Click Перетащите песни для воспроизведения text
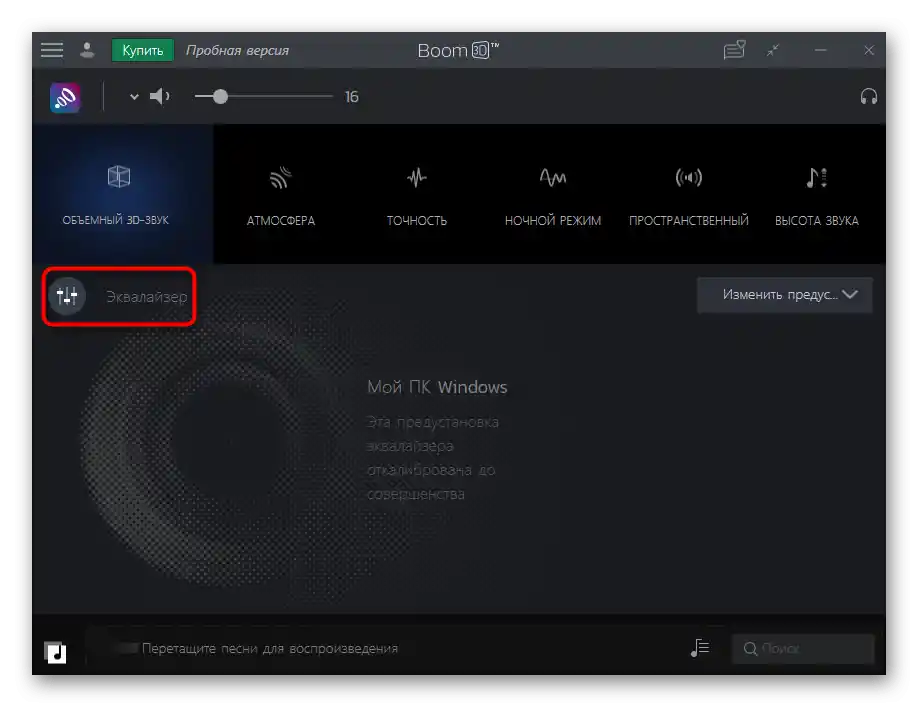 270,648
